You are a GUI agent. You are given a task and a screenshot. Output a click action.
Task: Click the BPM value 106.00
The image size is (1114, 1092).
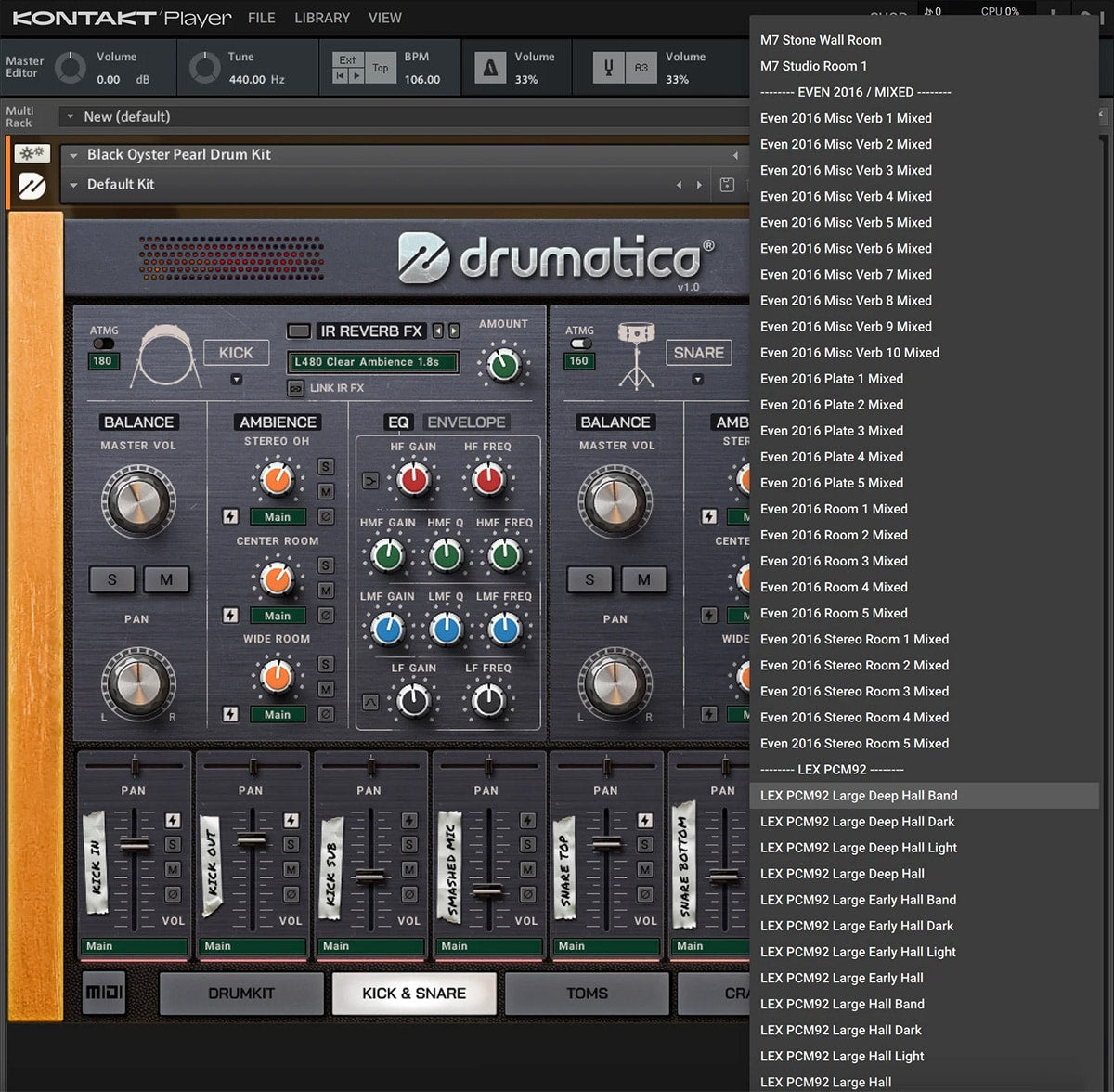(x=422, y=80)
